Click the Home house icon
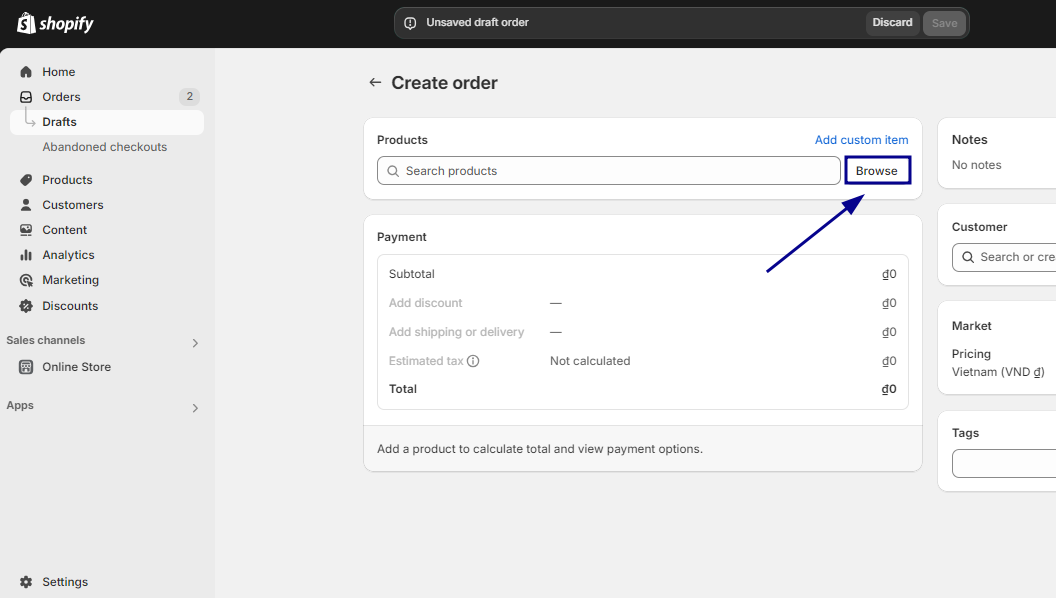The image size is (1056, 598). click(26, 72)
